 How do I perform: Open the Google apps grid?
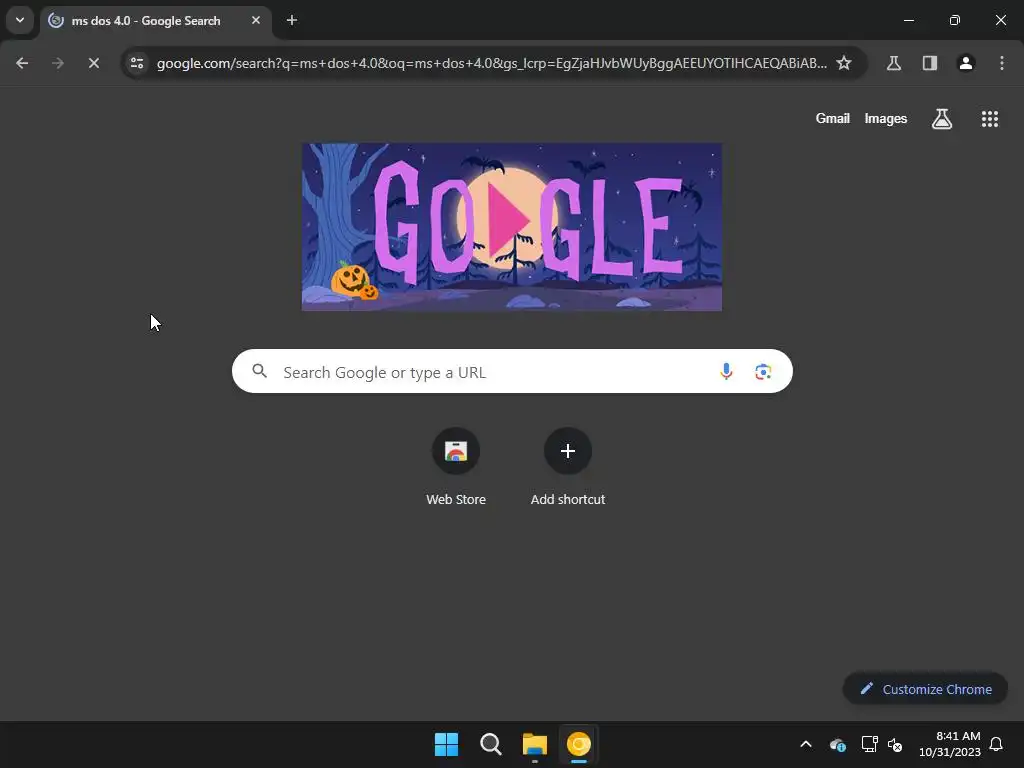coord(989,118)
